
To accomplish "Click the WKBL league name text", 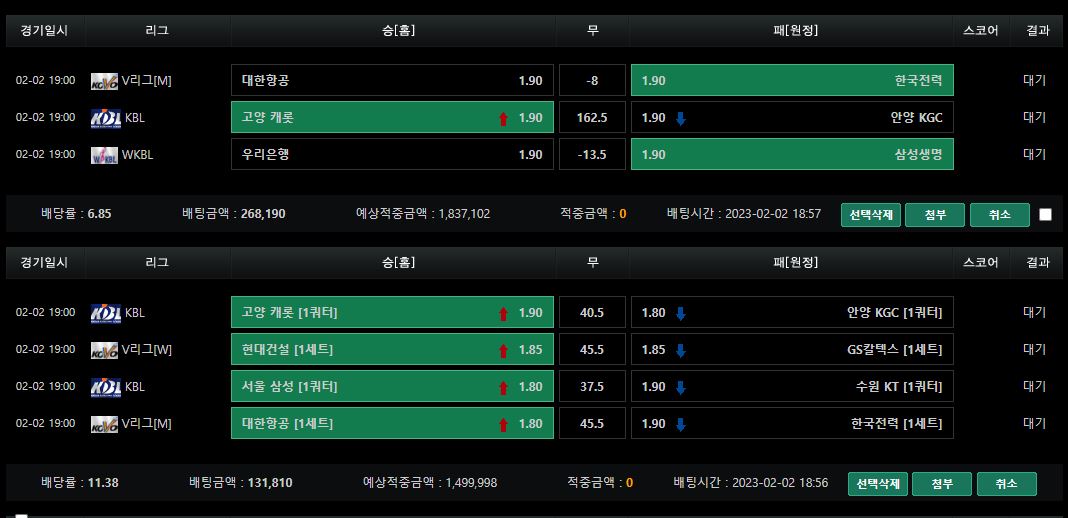I will point(138,155).
